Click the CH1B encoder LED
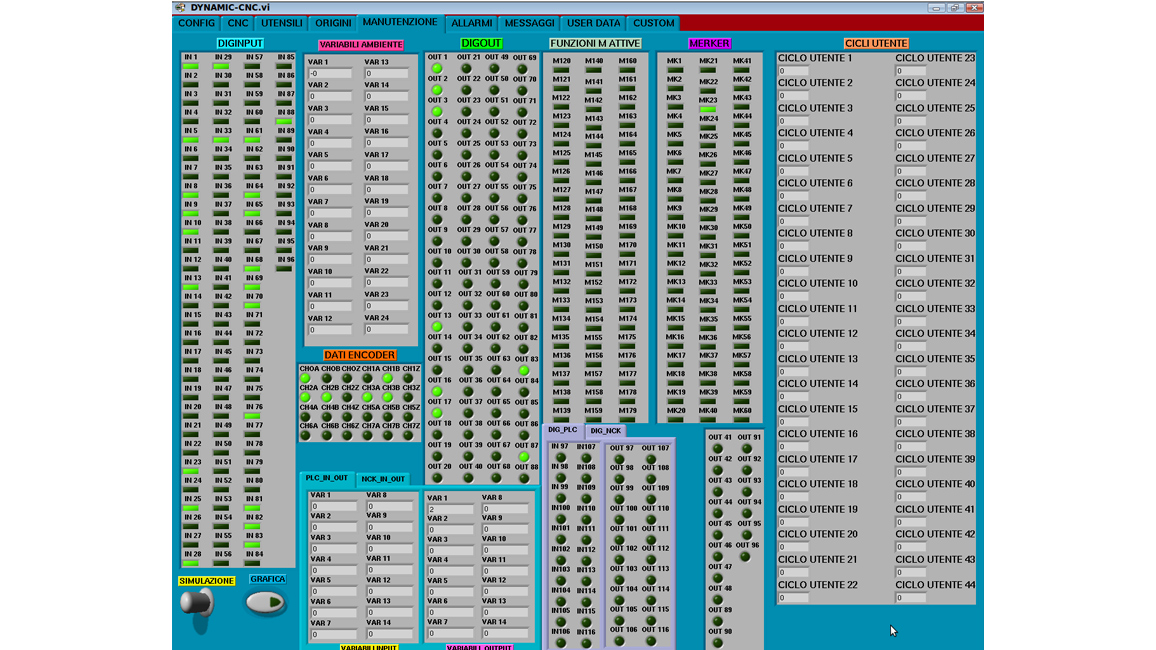Image resolution: width=1156 pixels, height=650 pixels. [388, 378]
